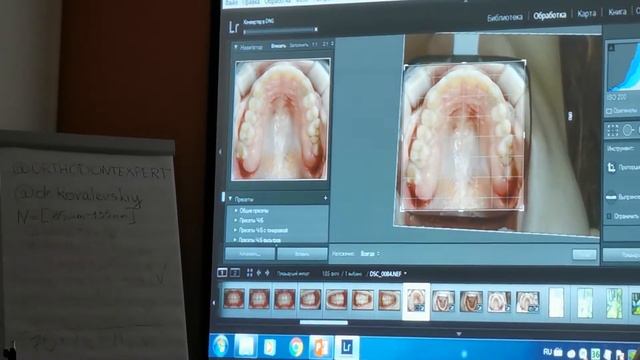640x360 pixels.
Task: Toggle second window display button 2
Action: [x=235, y=272]
